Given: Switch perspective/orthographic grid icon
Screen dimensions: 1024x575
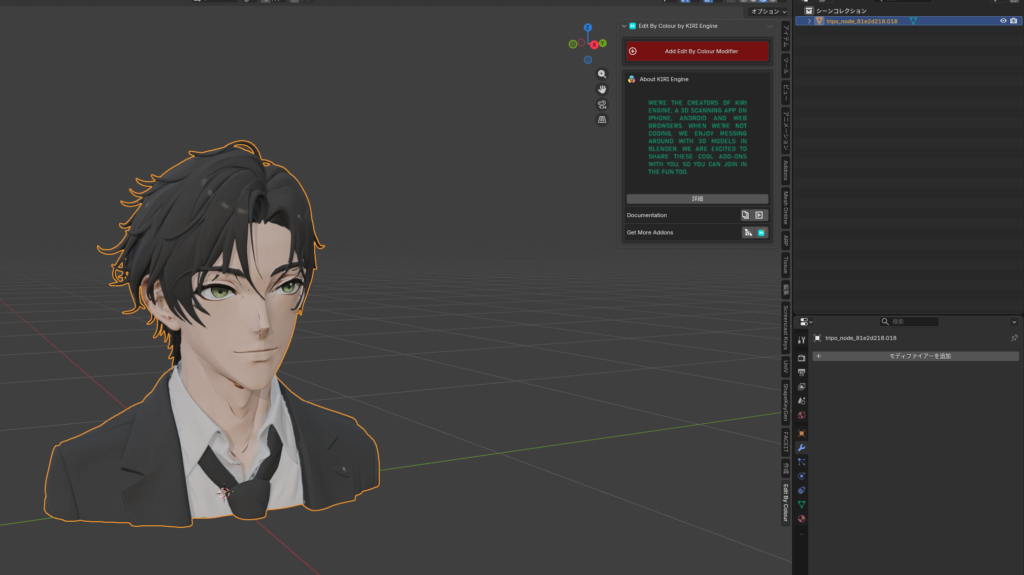Looking at the screenshot, I should (602, 119).
